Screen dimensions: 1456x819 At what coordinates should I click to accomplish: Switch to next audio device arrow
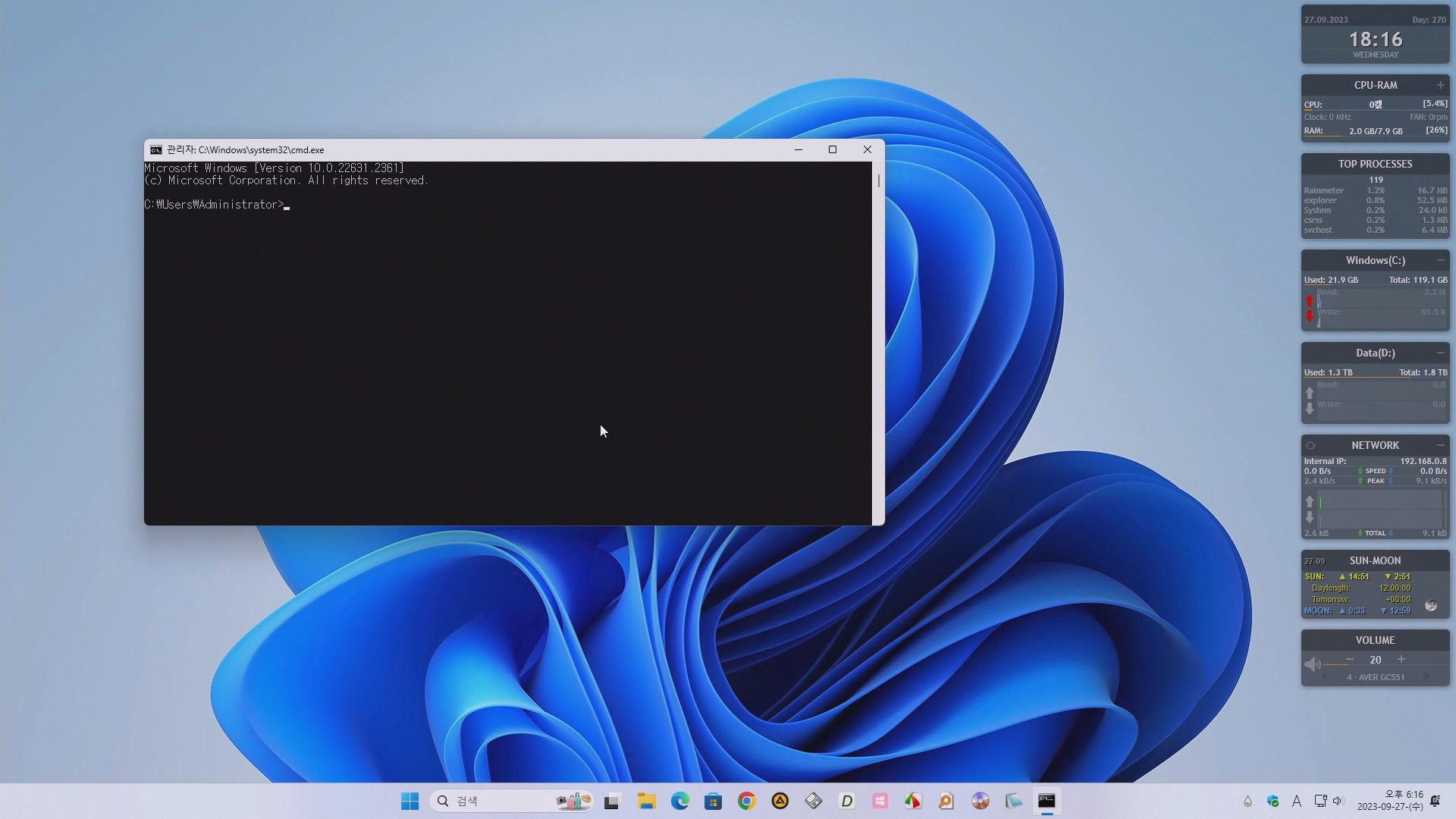1426,677
